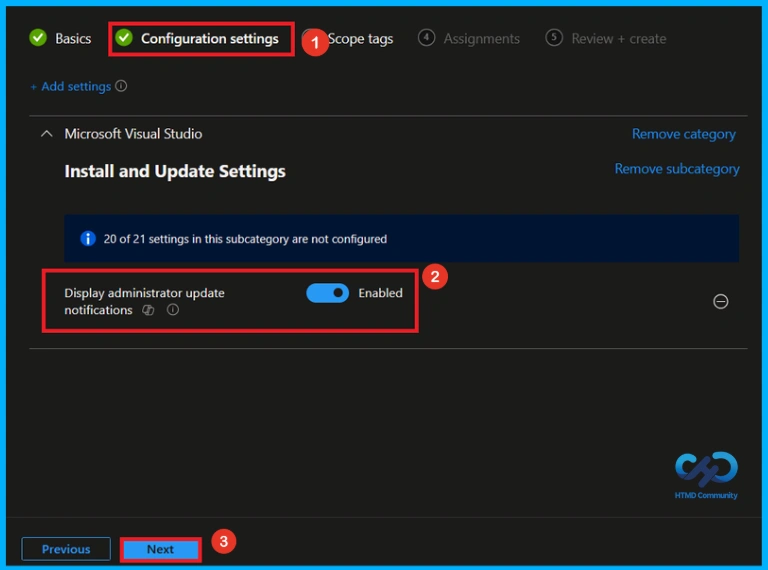Click '20 of 21 settings' banner text
The image size is (768, 570).
tap(245, 239)
